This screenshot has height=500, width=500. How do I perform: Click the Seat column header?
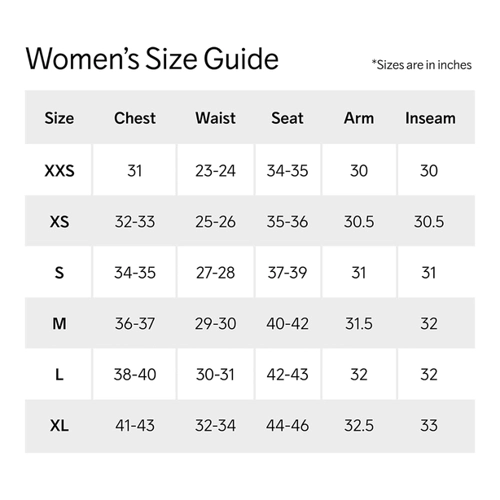click(x=287, y=118)
